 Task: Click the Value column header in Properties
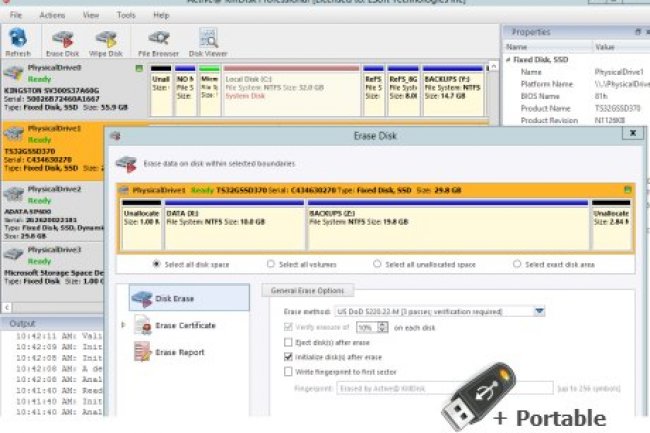(621, 47)
